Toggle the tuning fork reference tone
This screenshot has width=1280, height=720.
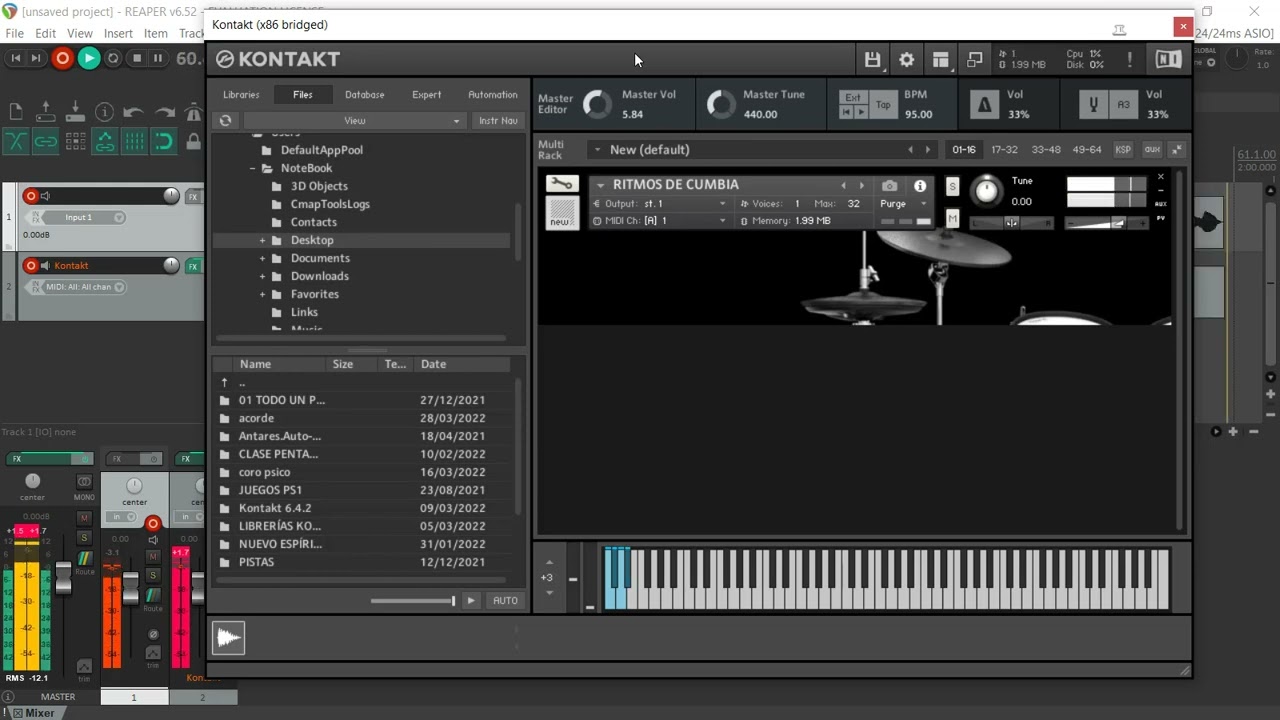(1094, 104)
